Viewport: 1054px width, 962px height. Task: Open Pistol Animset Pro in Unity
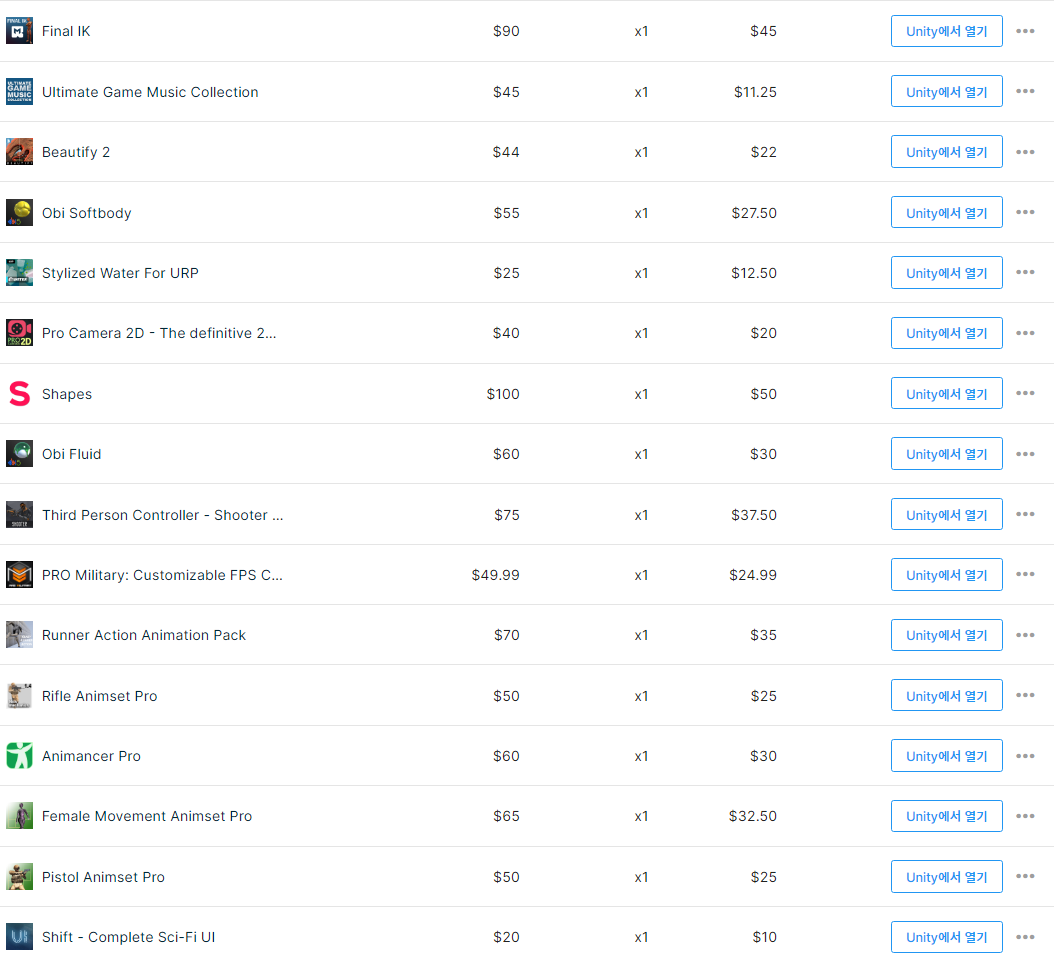[946, 877]
